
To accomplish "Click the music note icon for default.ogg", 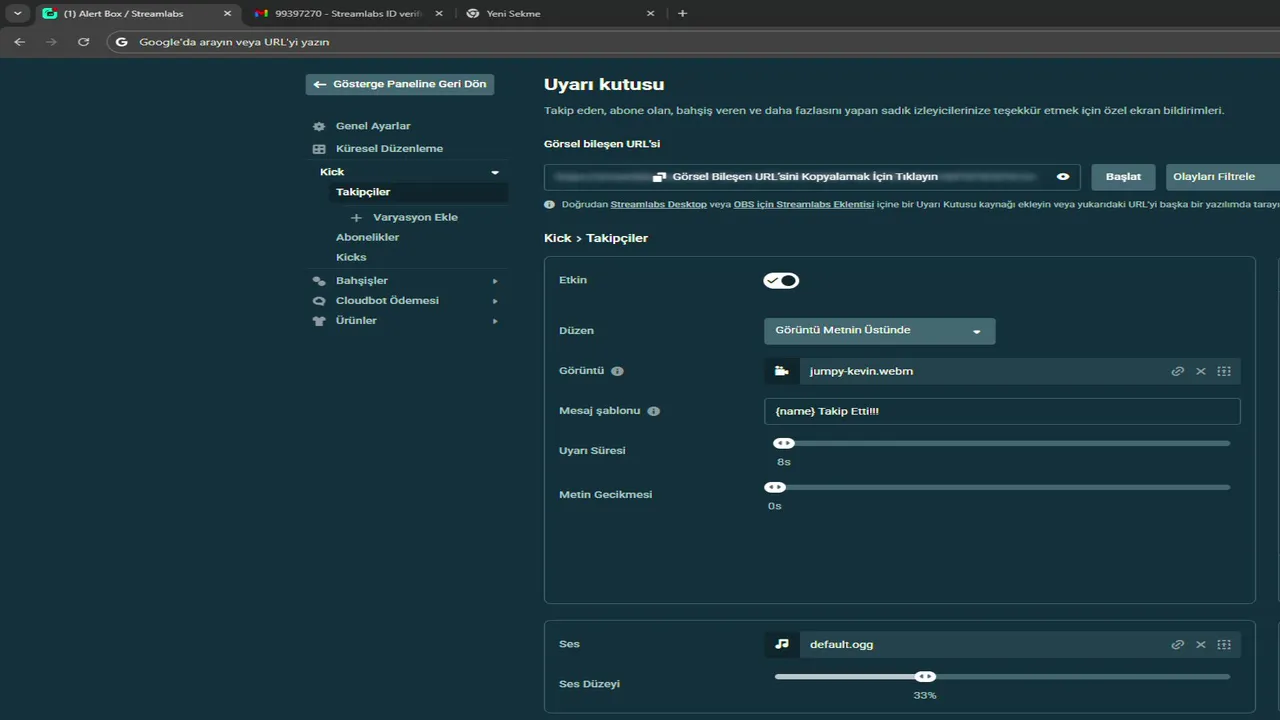I will click(x=781, y=644).
